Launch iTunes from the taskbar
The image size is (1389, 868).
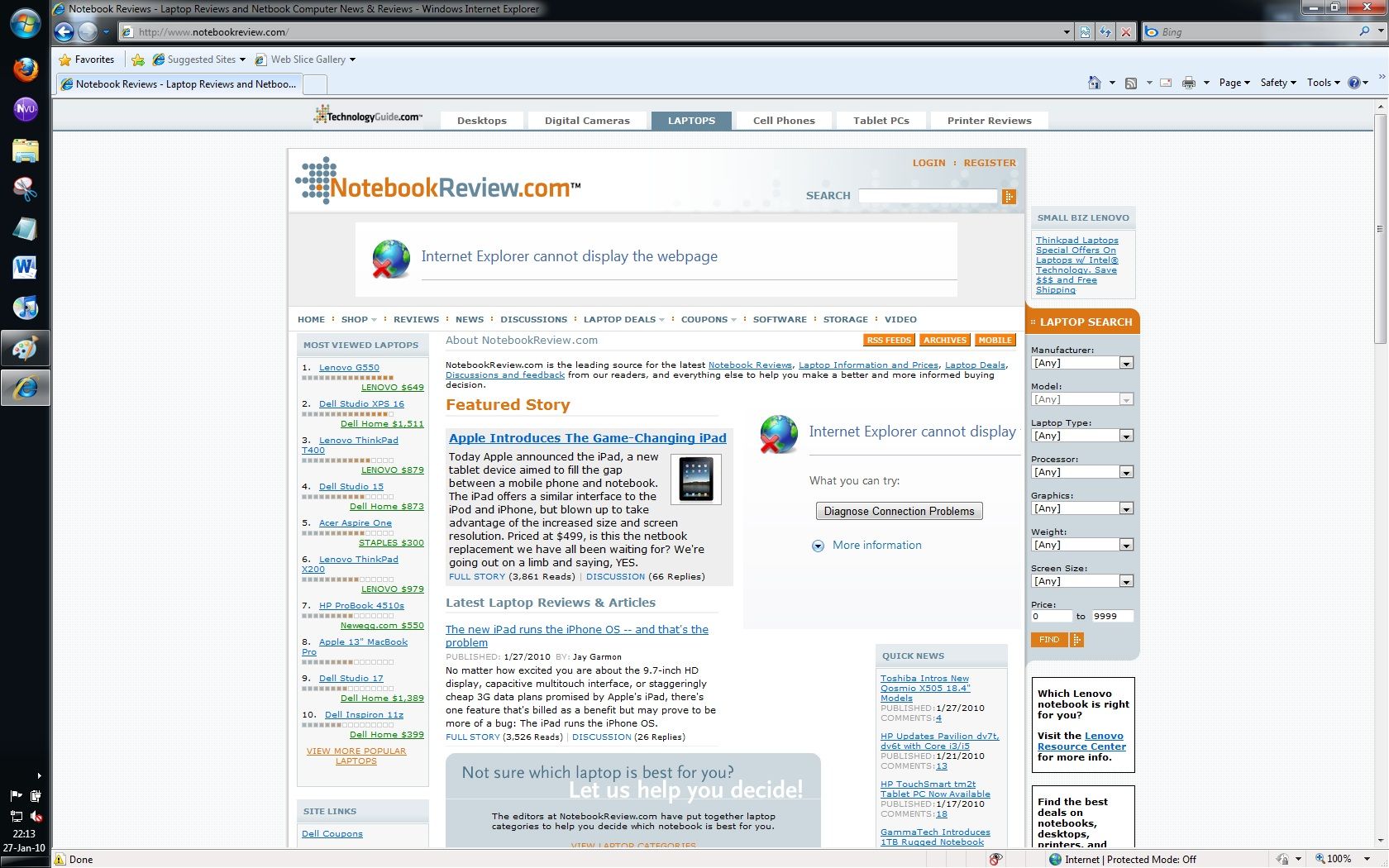(25, 308)
